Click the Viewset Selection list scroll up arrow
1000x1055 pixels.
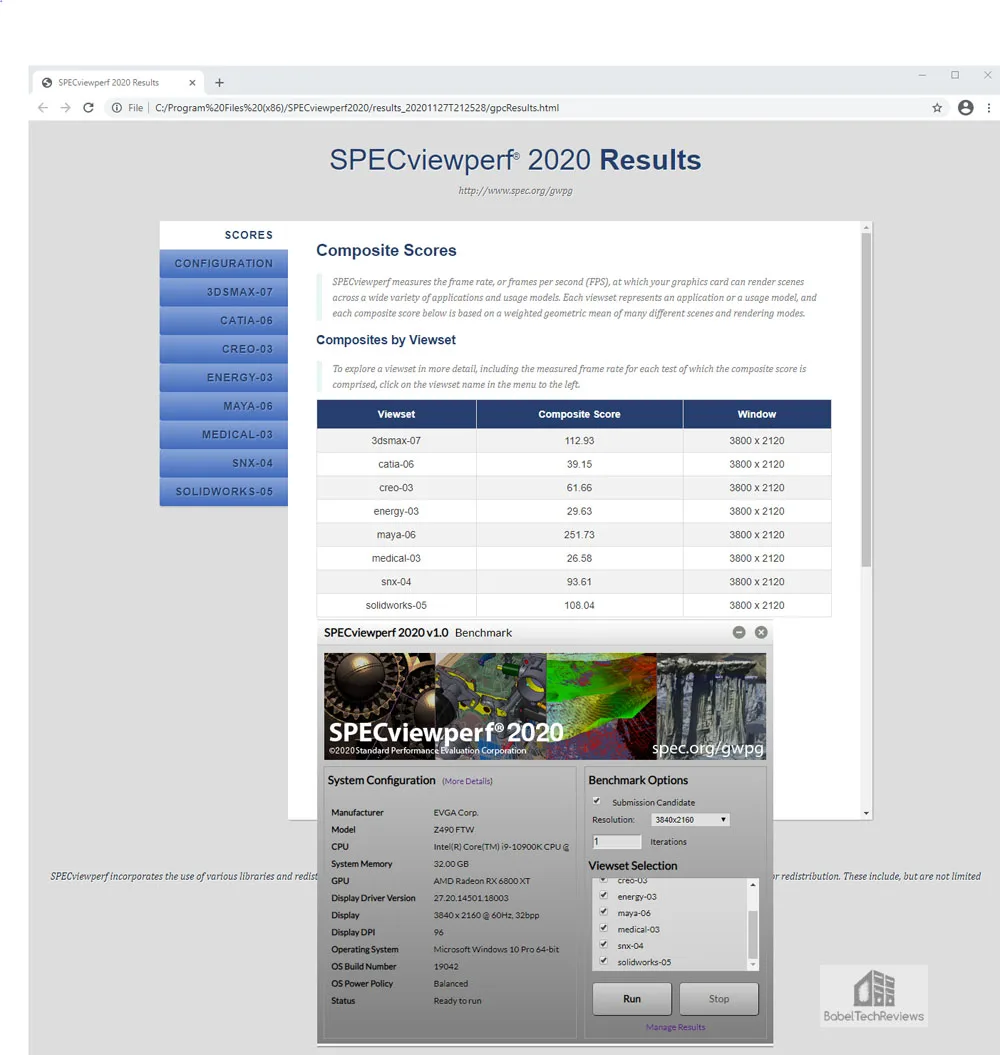click(x=753, y=885)
